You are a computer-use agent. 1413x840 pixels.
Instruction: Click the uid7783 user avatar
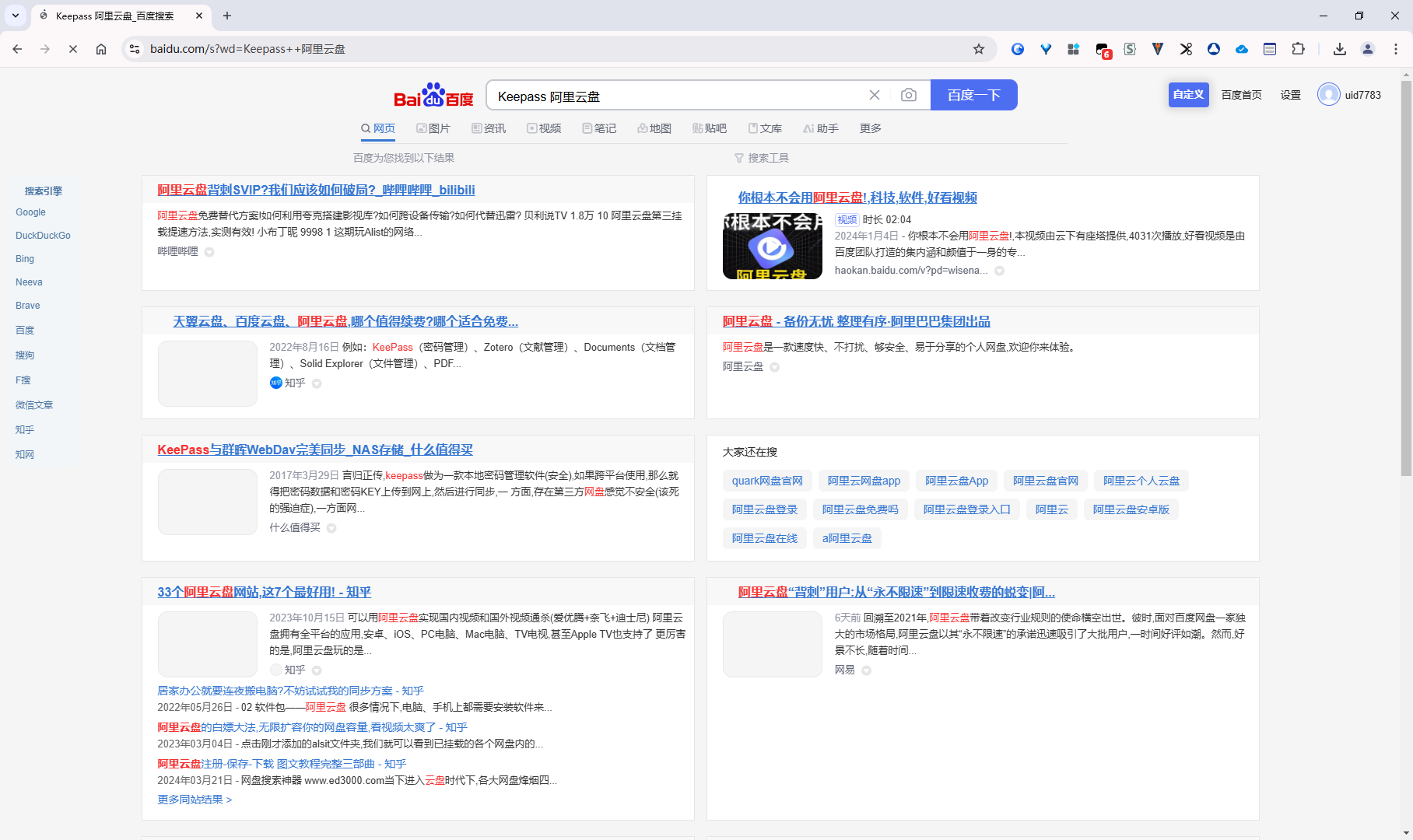1329,95
